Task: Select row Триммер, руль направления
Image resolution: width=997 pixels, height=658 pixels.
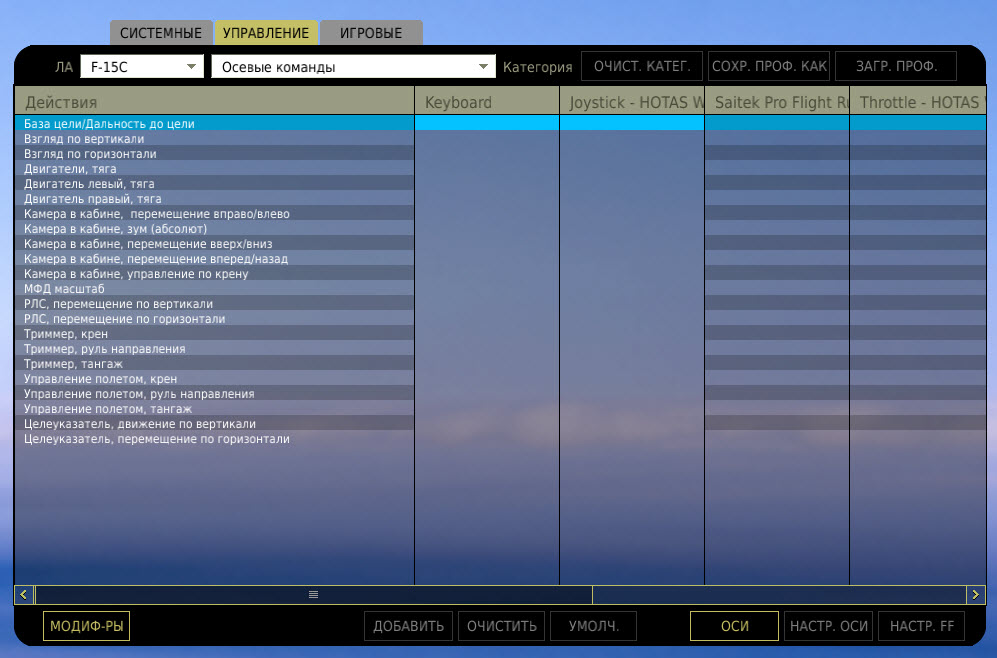Action: point(214,348)
